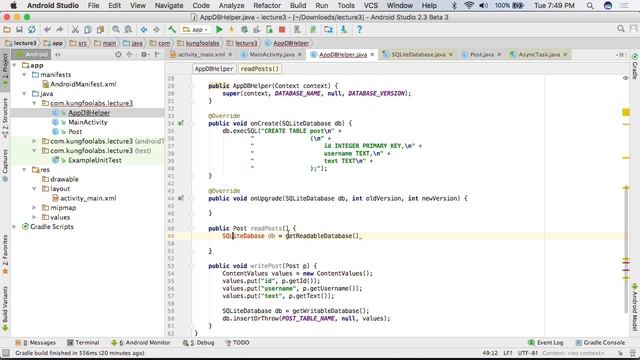The width and height of the screenshot is (640, 360).
Task: Click the editor vertical scrollbar
Action: pyautogui.click(x=626, y=249)
